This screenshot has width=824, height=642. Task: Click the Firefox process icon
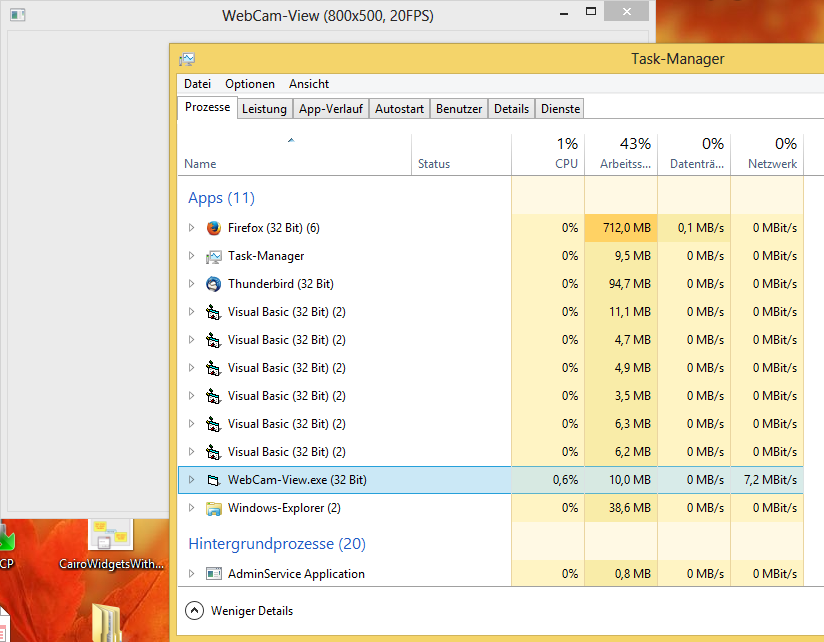tap(213, 227)
